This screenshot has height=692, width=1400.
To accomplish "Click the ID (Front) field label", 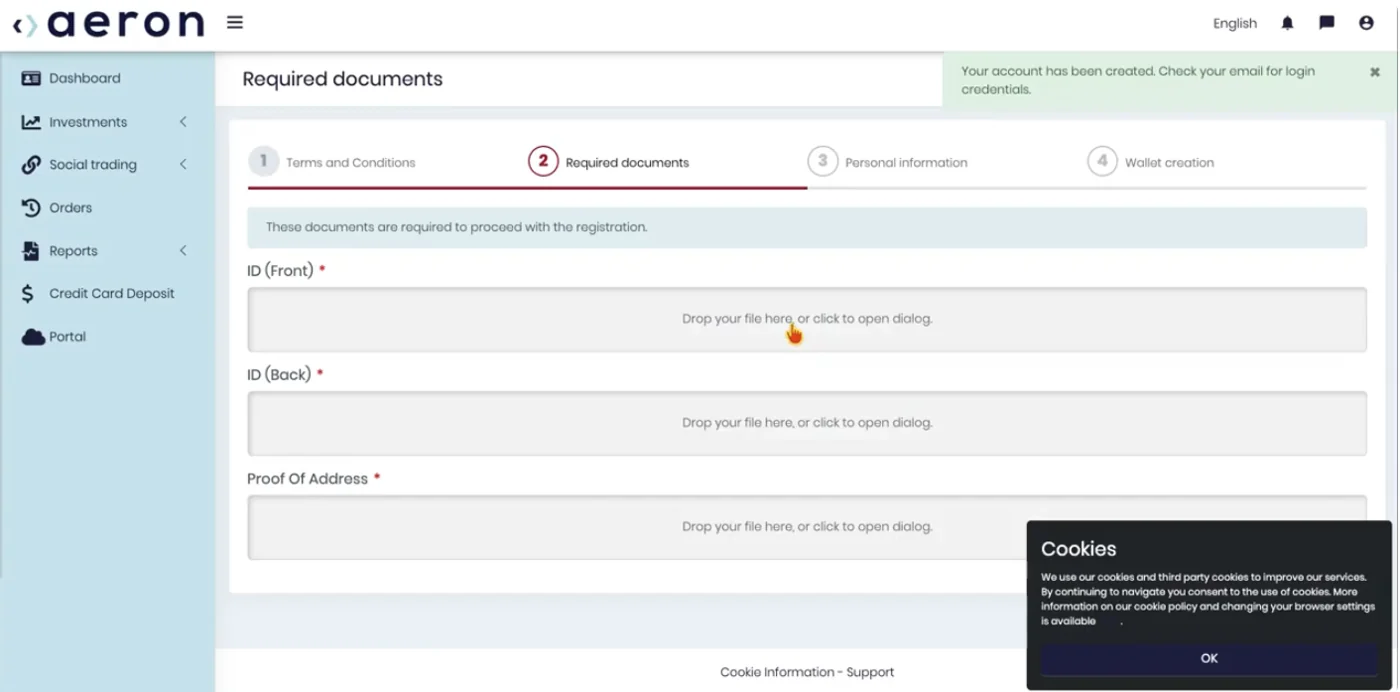I will coord(280,270).
